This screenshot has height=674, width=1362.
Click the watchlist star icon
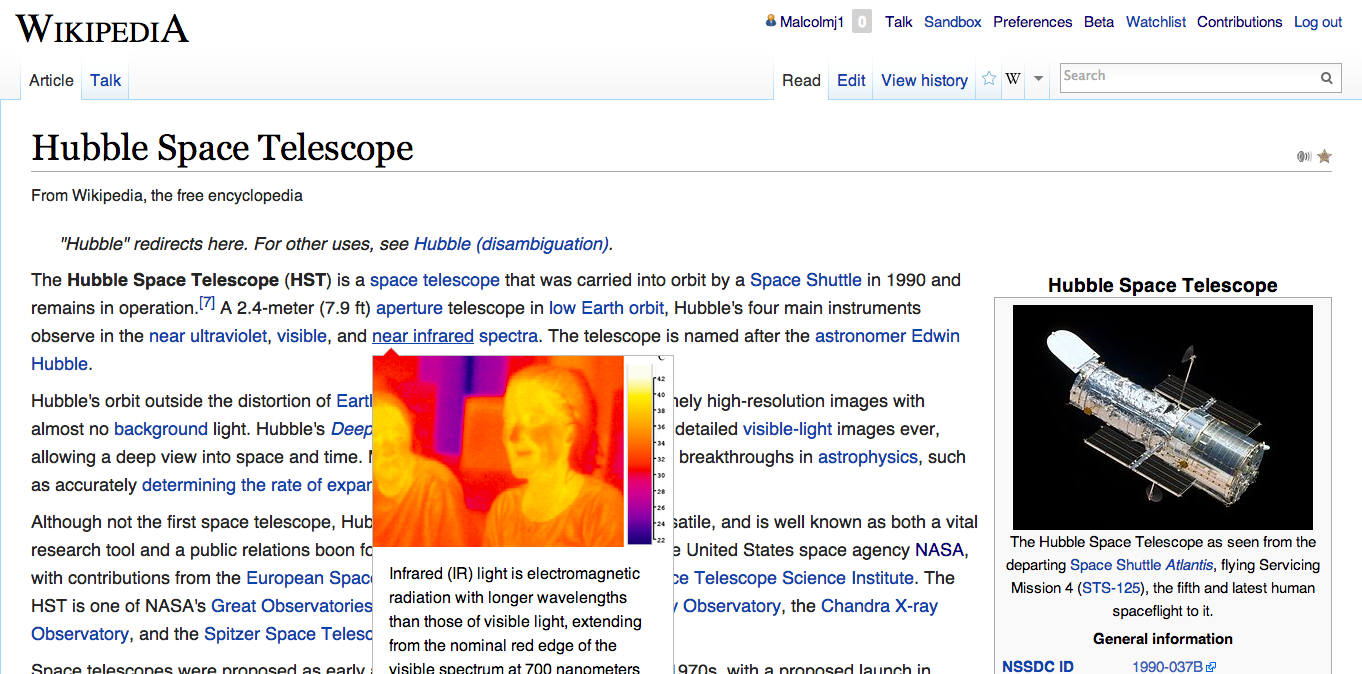989,79
